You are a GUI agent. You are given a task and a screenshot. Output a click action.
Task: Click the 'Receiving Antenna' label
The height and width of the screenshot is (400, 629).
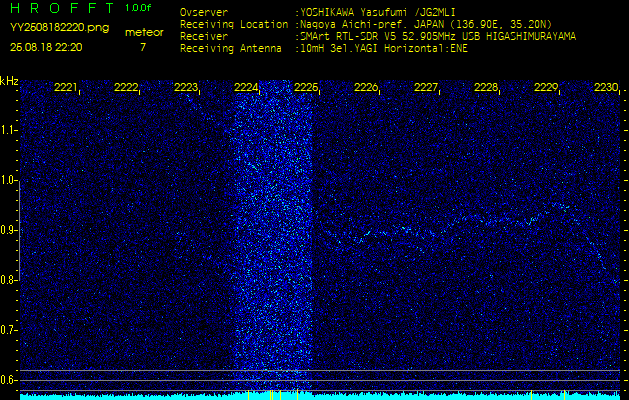[x=231, y=49]
